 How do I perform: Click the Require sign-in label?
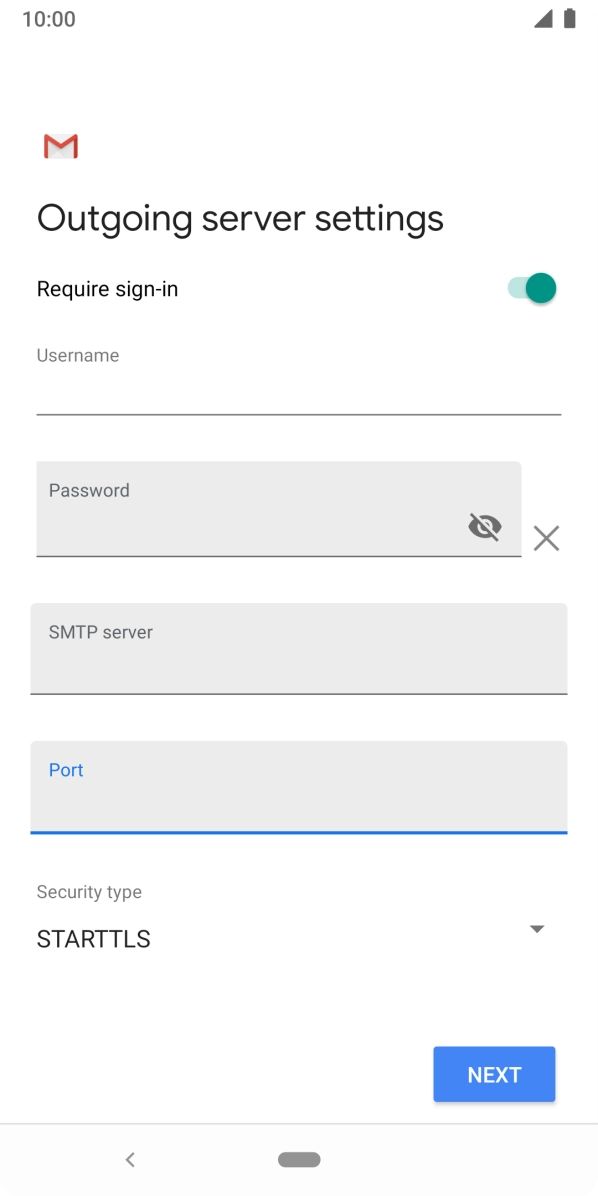tap(107, 289)
